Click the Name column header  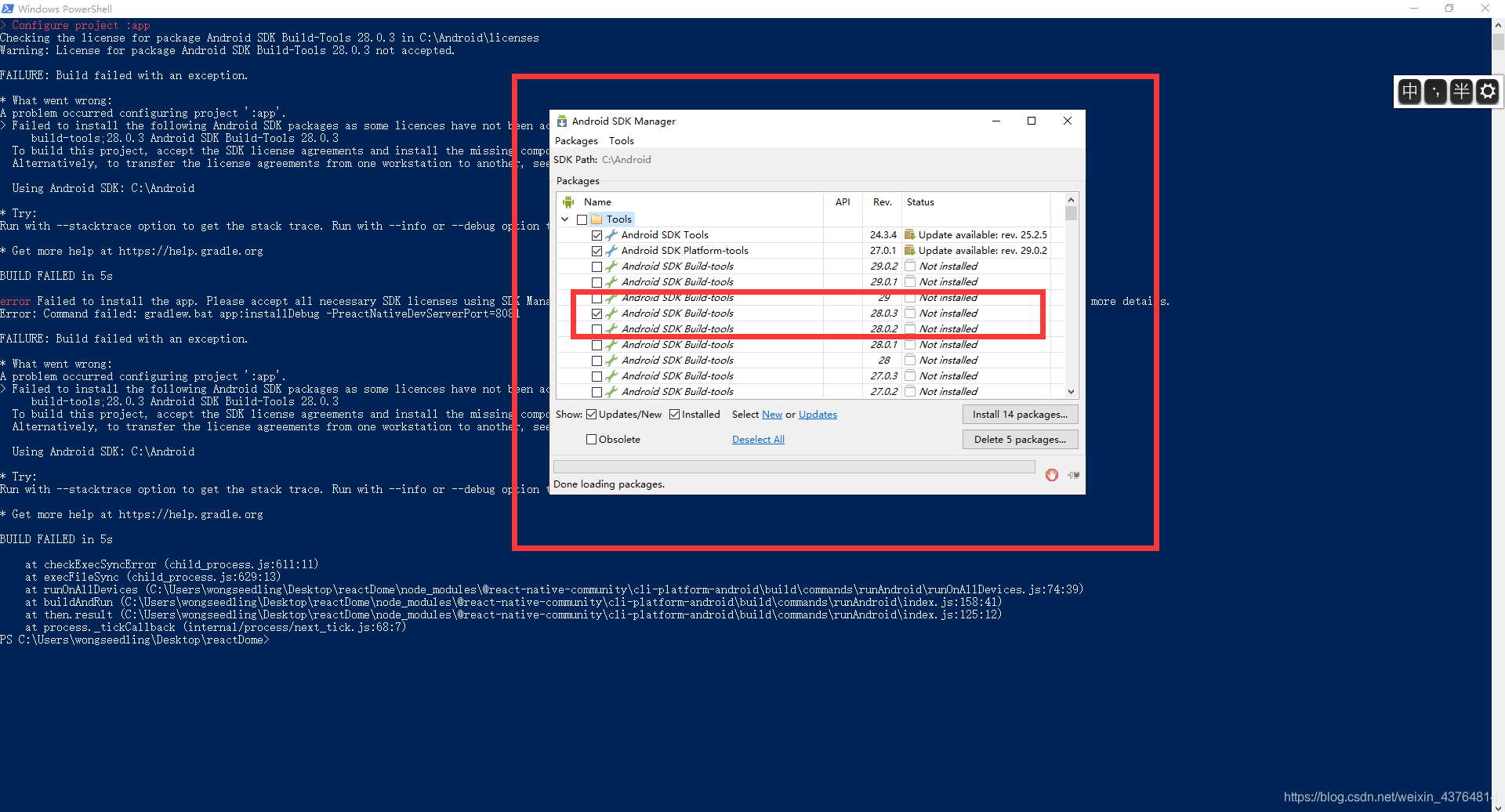[597, 202]
